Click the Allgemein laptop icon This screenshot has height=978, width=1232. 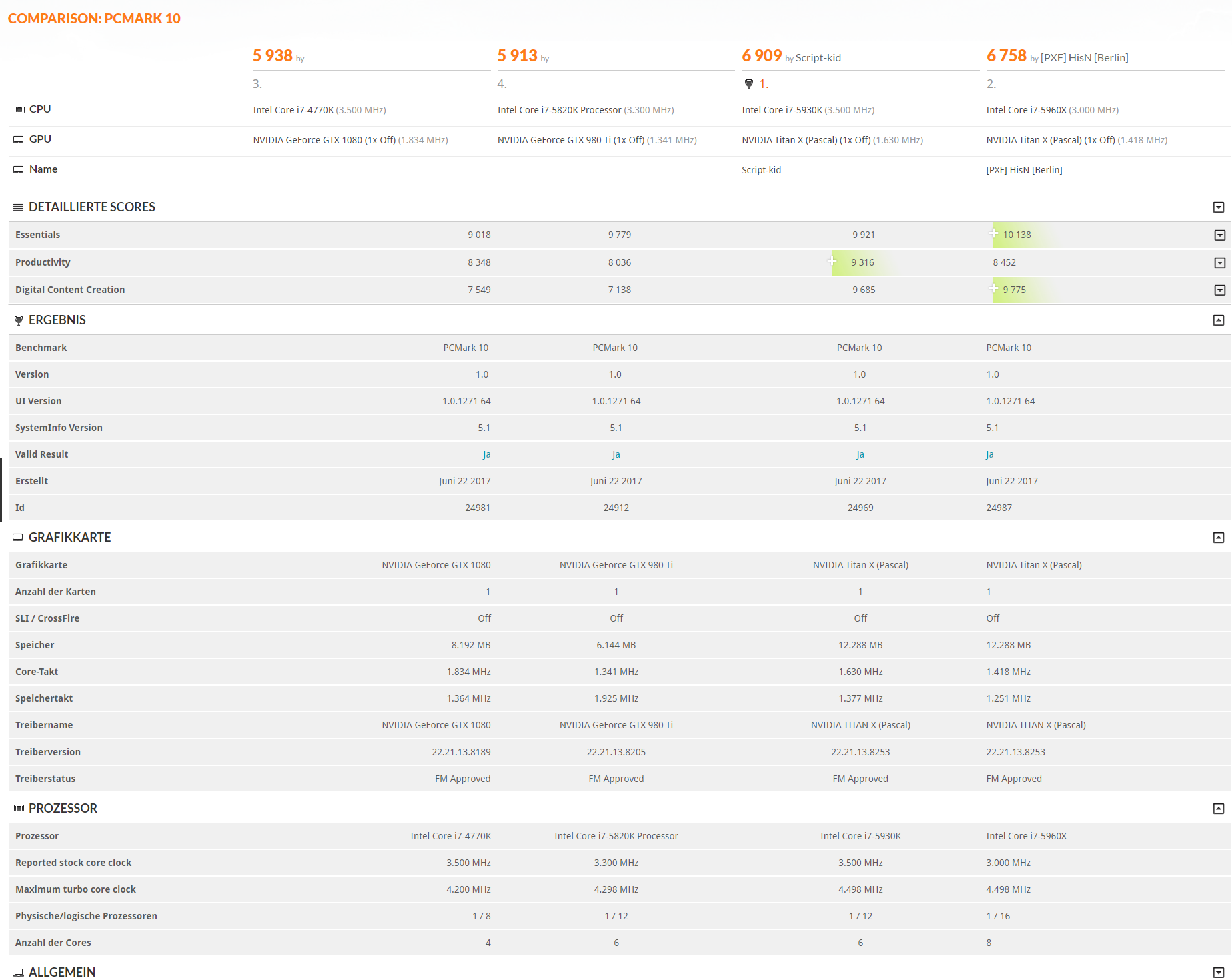(x=19, y=972)
